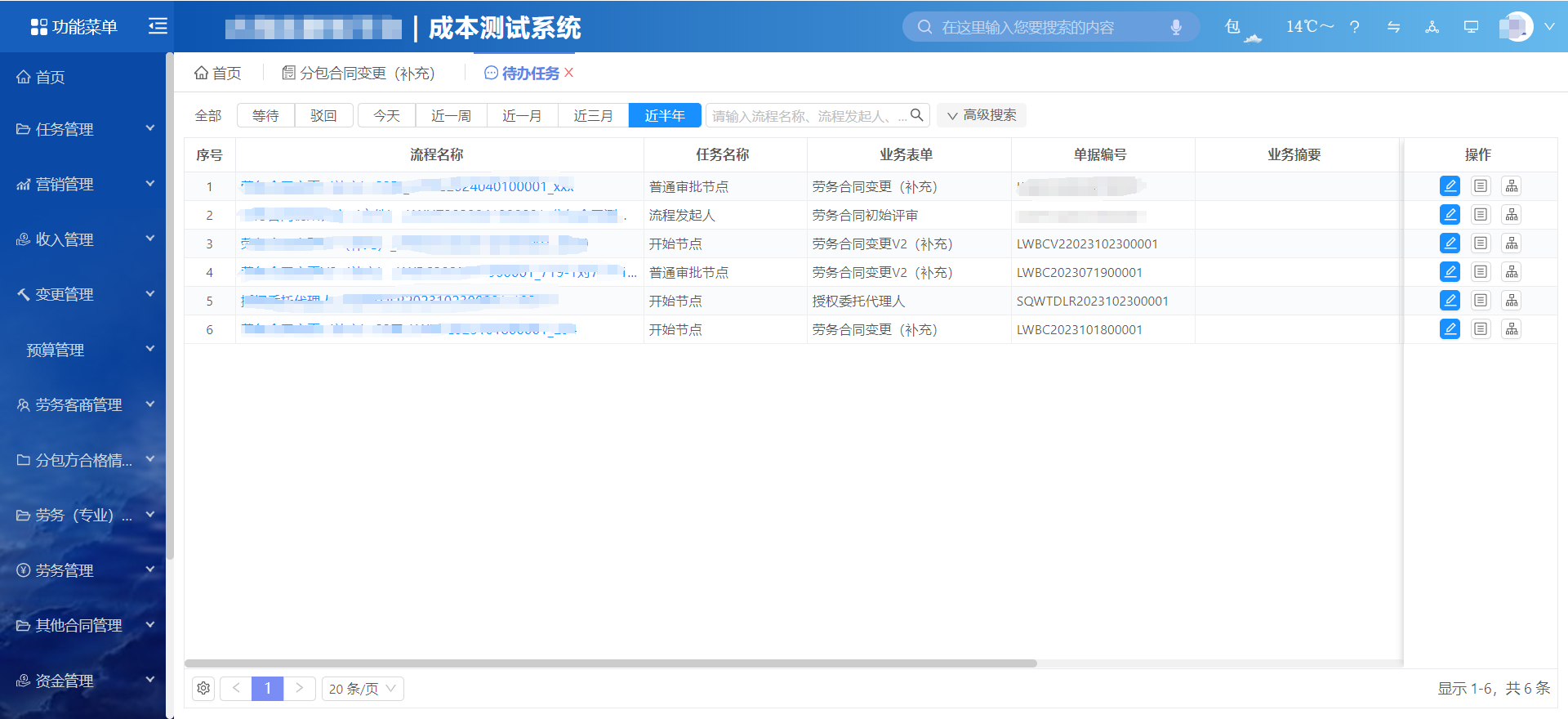This screenshot has height=719, width=1568.
Task: Switch to the 首页 tab
Action: tap(218, 74)
